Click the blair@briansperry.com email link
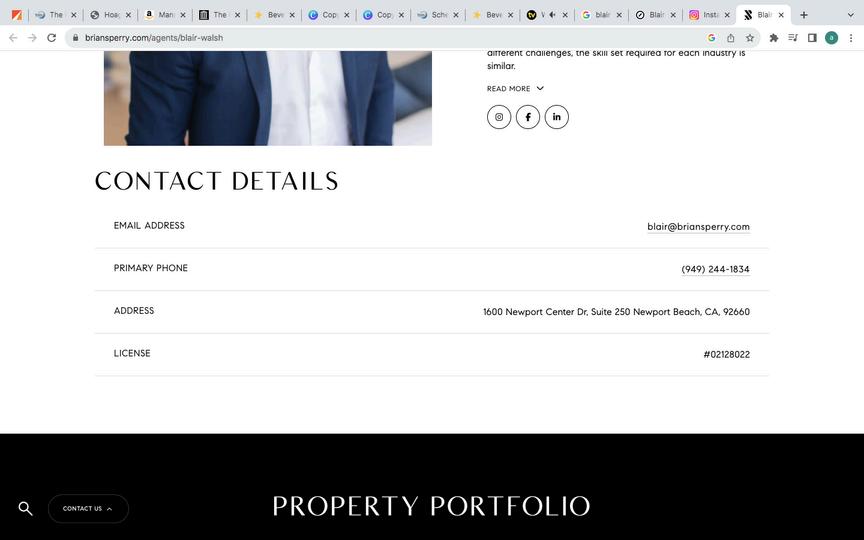Screen dimensions: 864x540 [698, 226]
